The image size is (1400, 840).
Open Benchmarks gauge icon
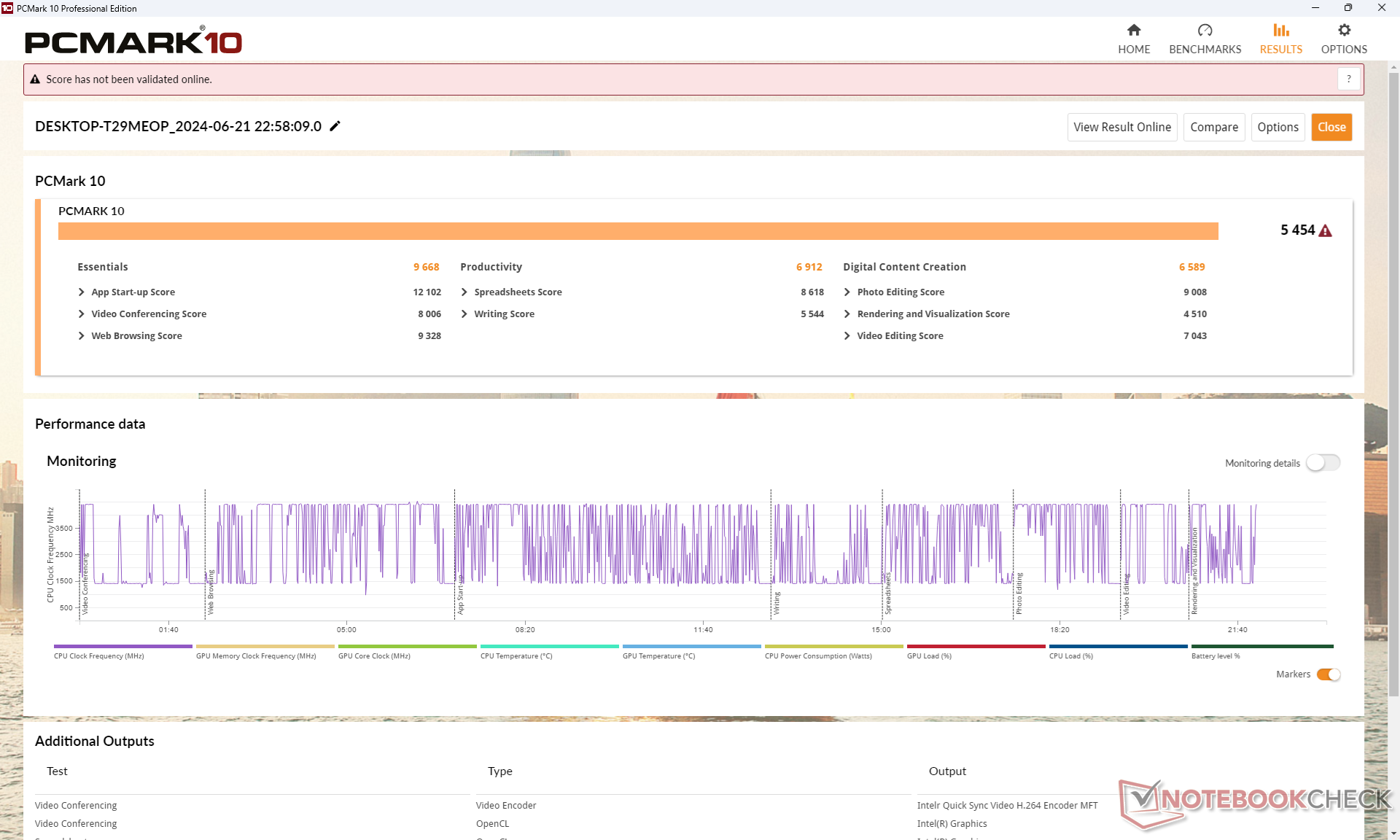[1205, 30]
